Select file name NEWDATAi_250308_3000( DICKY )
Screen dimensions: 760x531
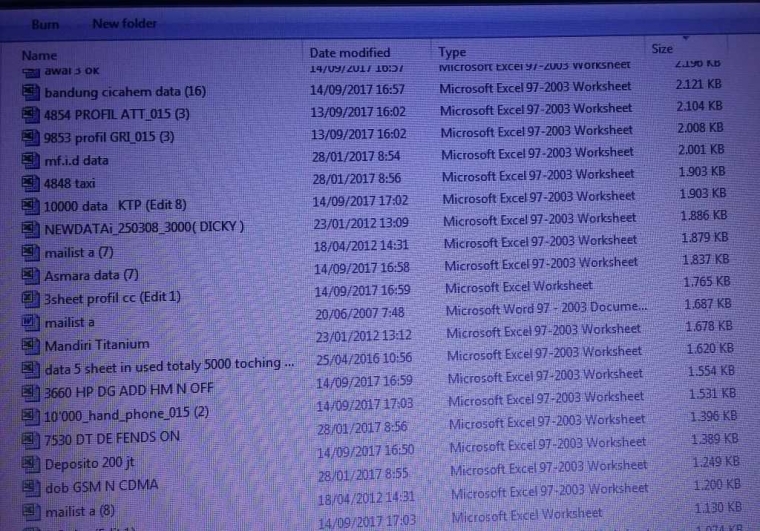click(144, 227)
